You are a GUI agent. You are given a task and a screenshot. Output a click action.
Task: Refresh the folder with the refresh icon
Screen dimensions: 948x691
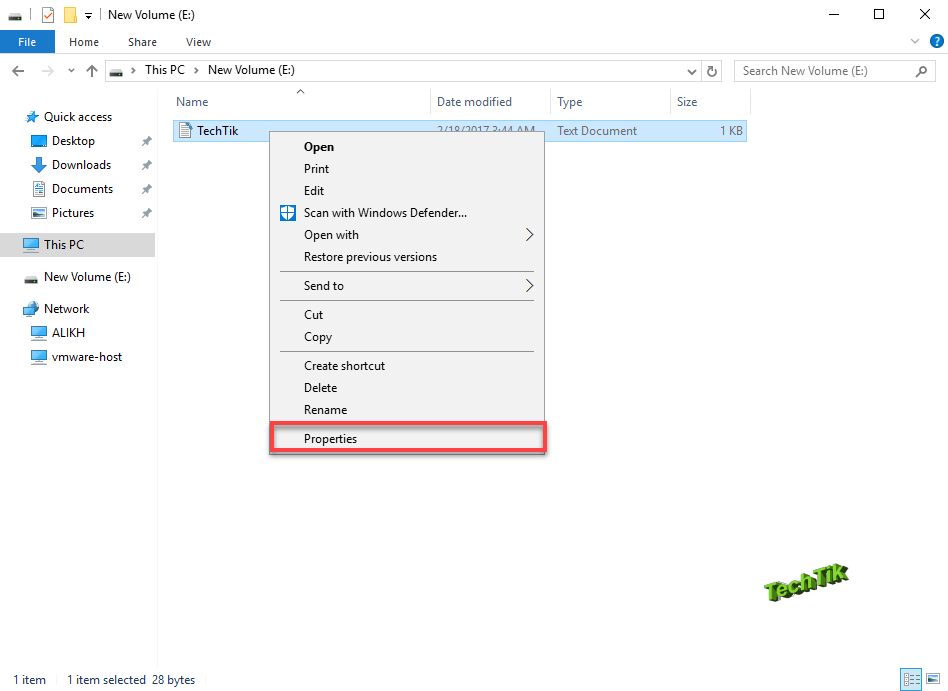point(712,71)
